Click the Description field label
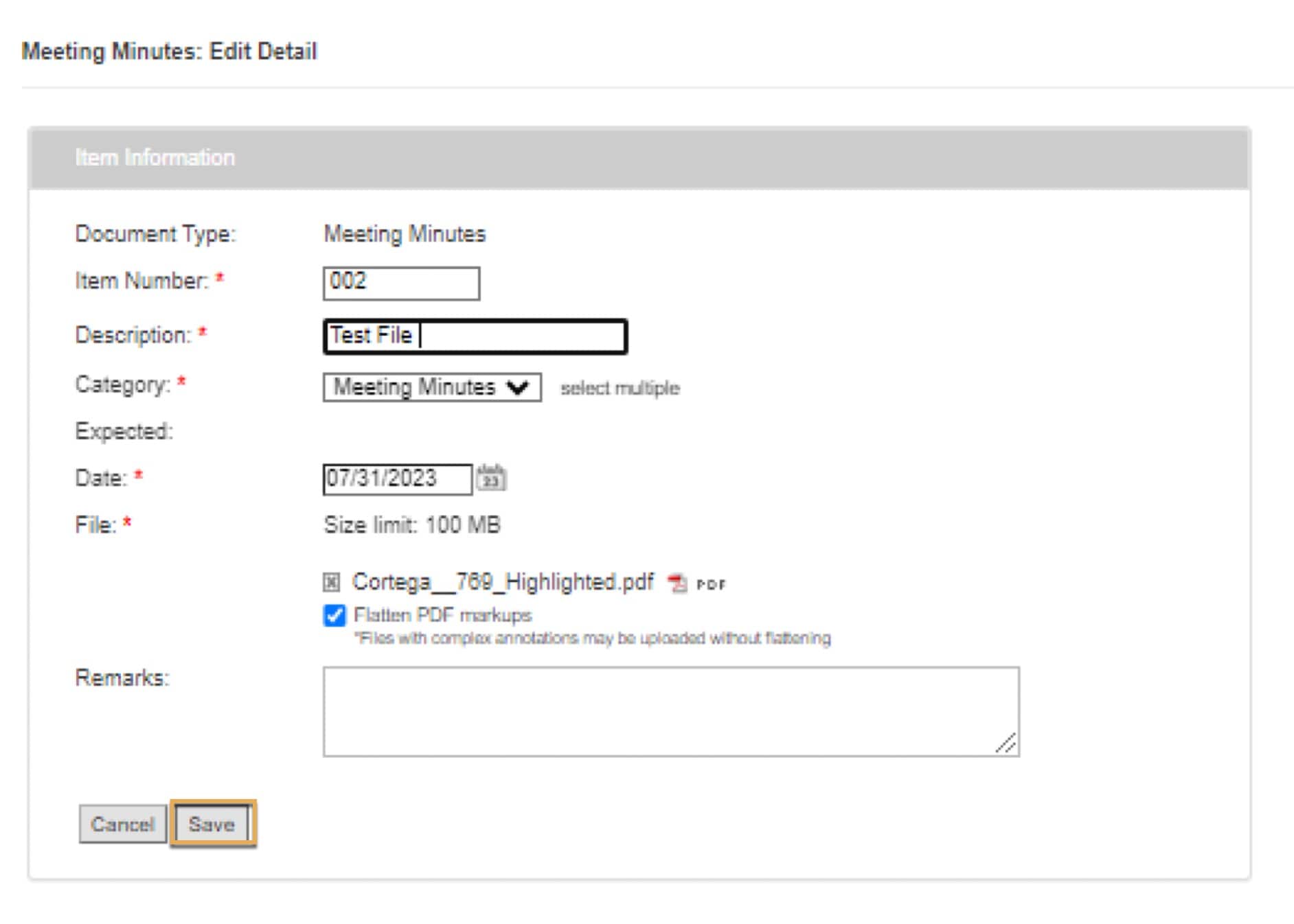This screenshot has width=1294, height=924. click(133, 335)
